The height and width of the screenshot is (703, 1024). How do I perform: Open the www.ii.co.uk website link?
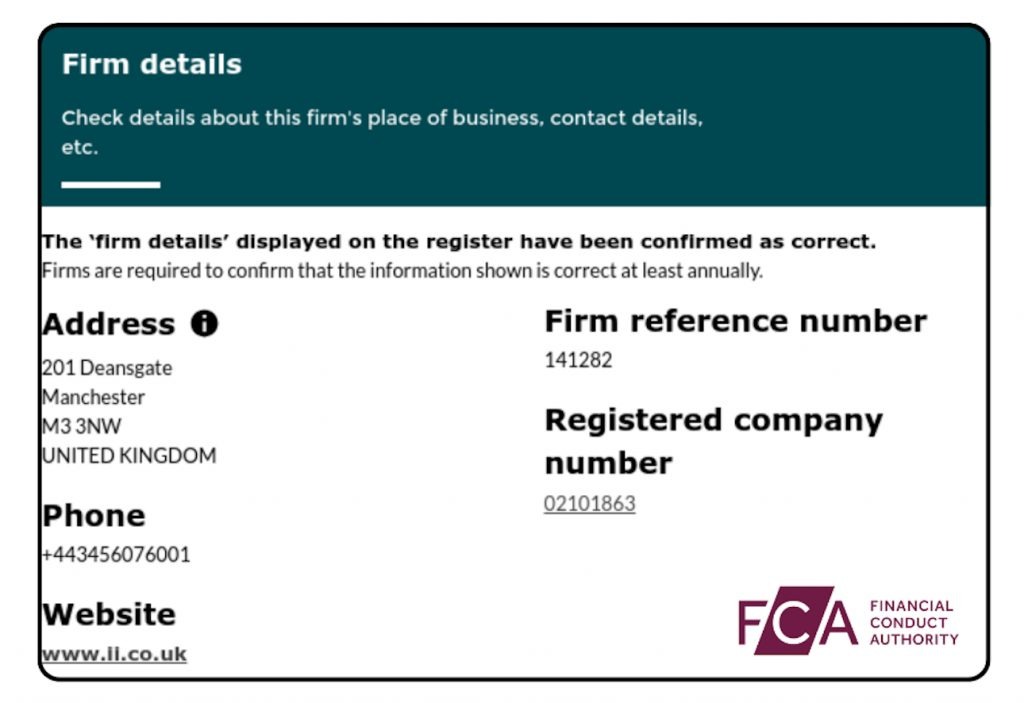pyautogui.click(x=114, y=655)
